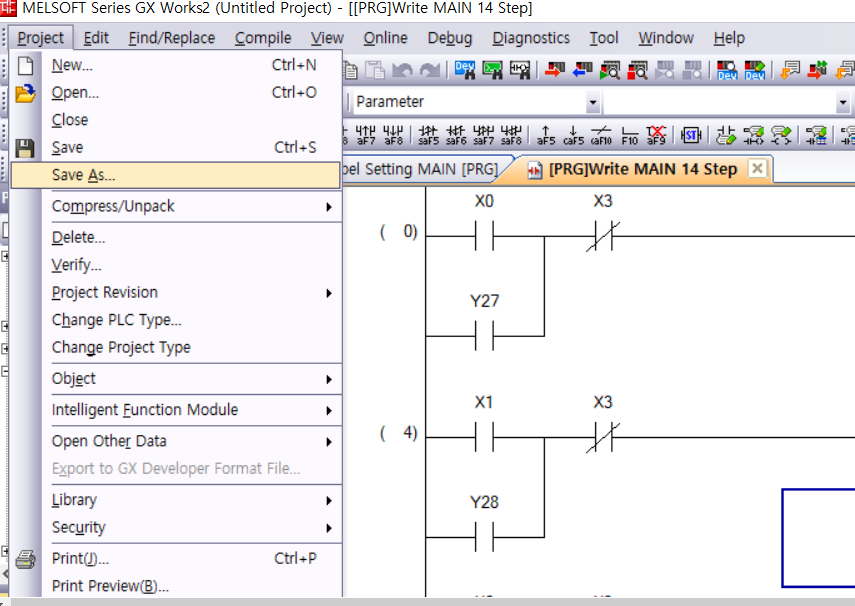Click the Dev modify value pencil icon
This screenshot has width=855, height=606.
click(x=755, y=70)
